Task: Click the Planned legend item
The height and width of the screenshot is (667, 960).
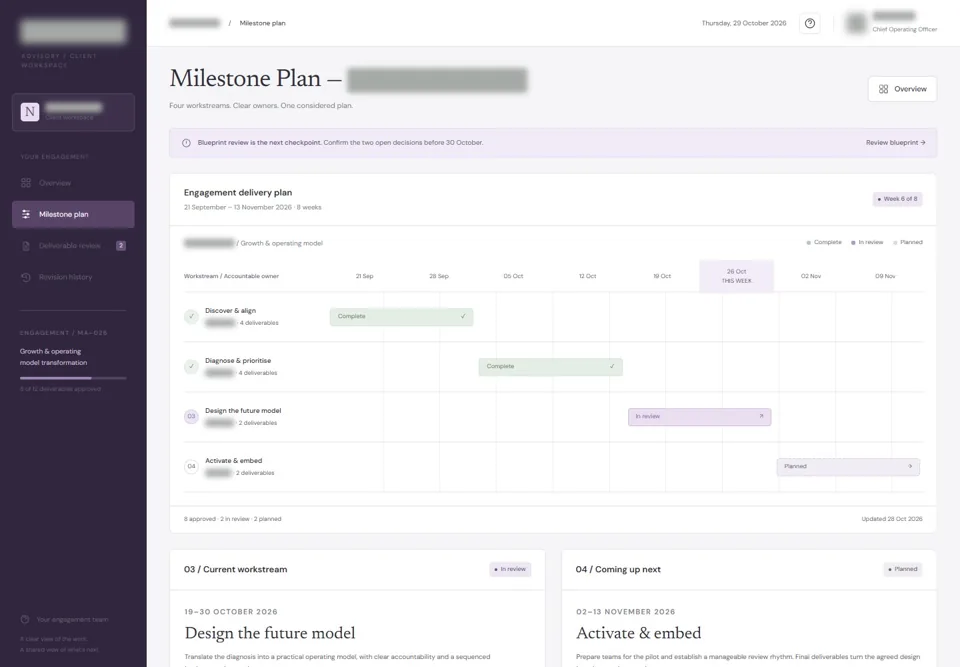Action: point(907,243)
